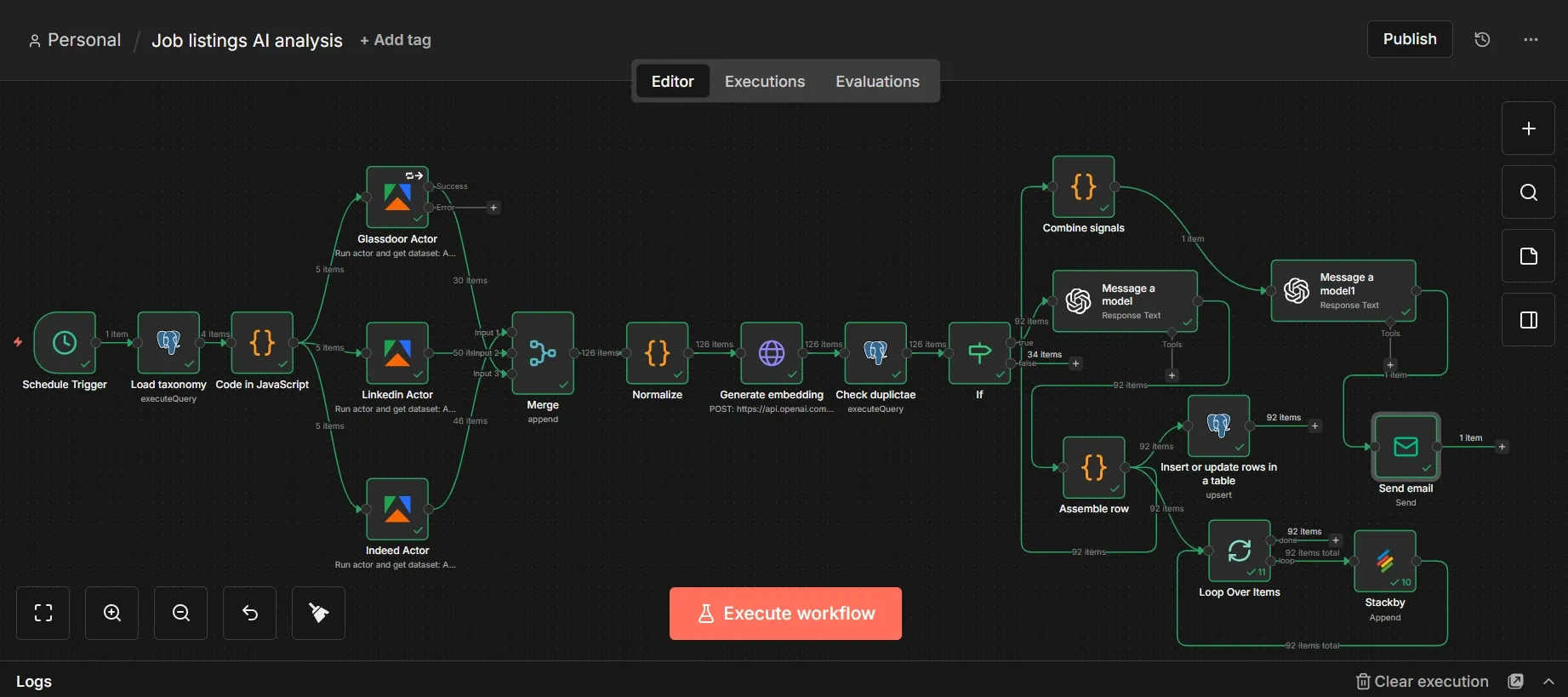Open the Code in JavaScript node

point(262,342)
